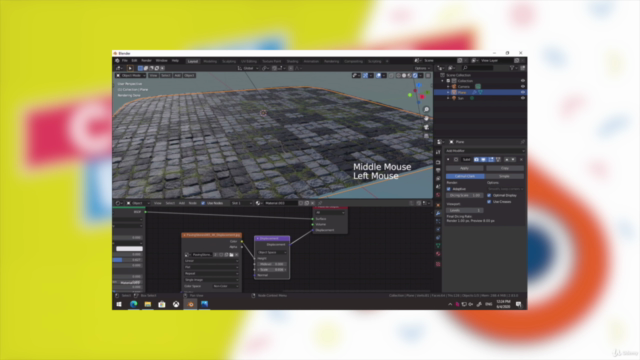Collapse the Collection tree in outliner
Viewport: 640px width, 360px height.
point(443,81)
